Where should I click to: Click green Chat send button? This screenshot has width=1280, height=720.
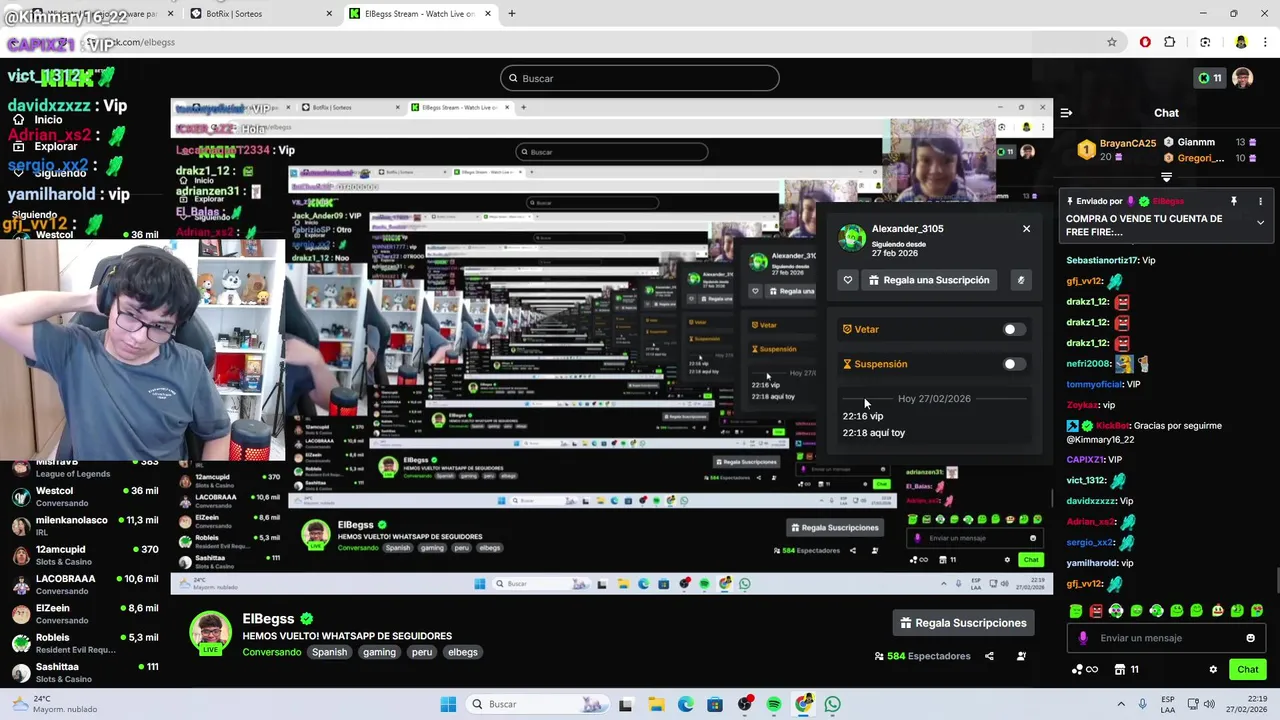(x=1248, y=669)
